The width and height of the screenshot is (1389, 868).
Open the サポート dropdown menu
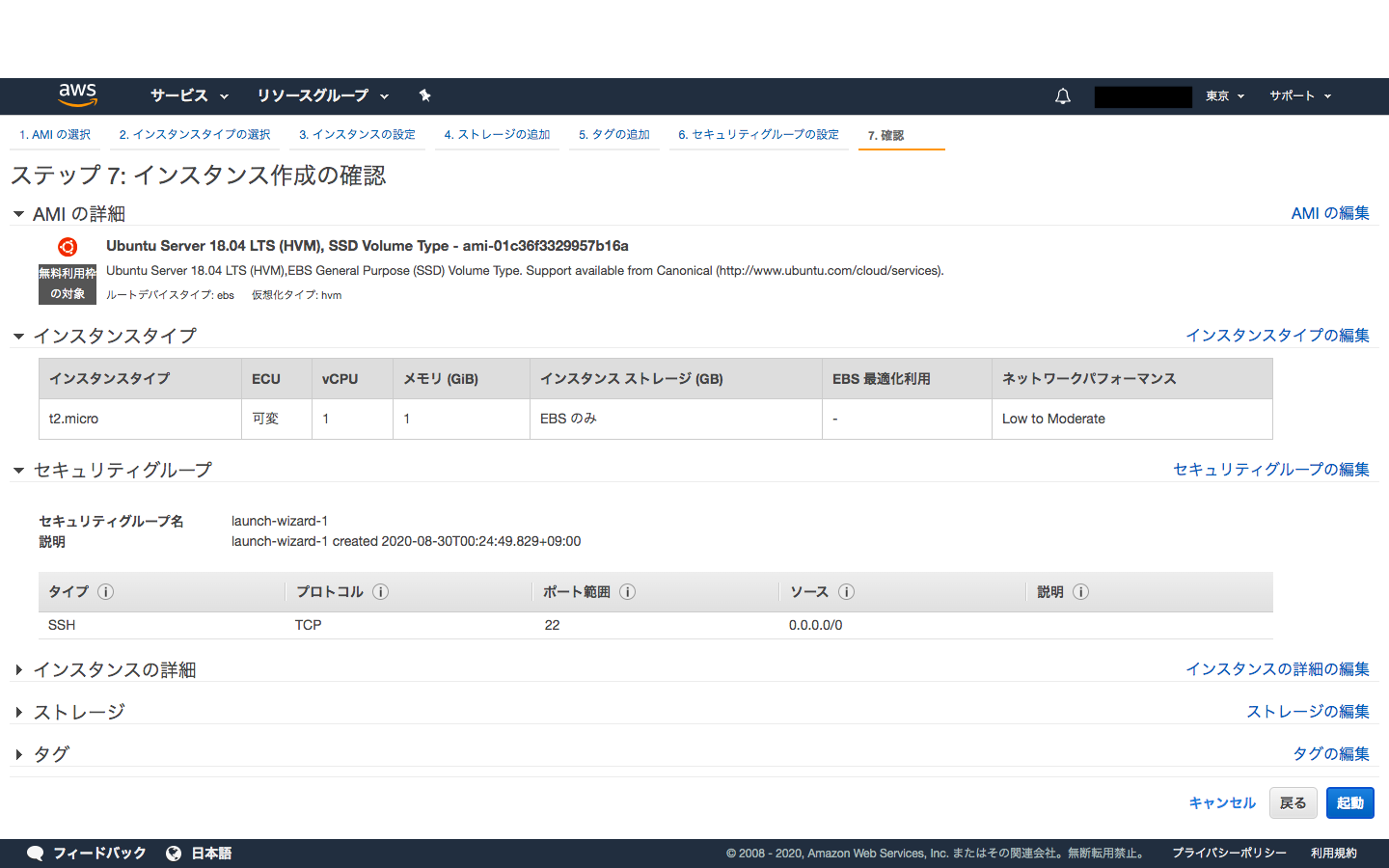point(1300,96)
